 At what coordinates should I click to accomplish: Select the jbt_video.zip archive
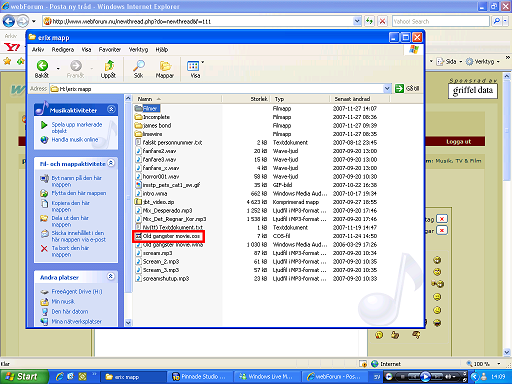(154, 202)
